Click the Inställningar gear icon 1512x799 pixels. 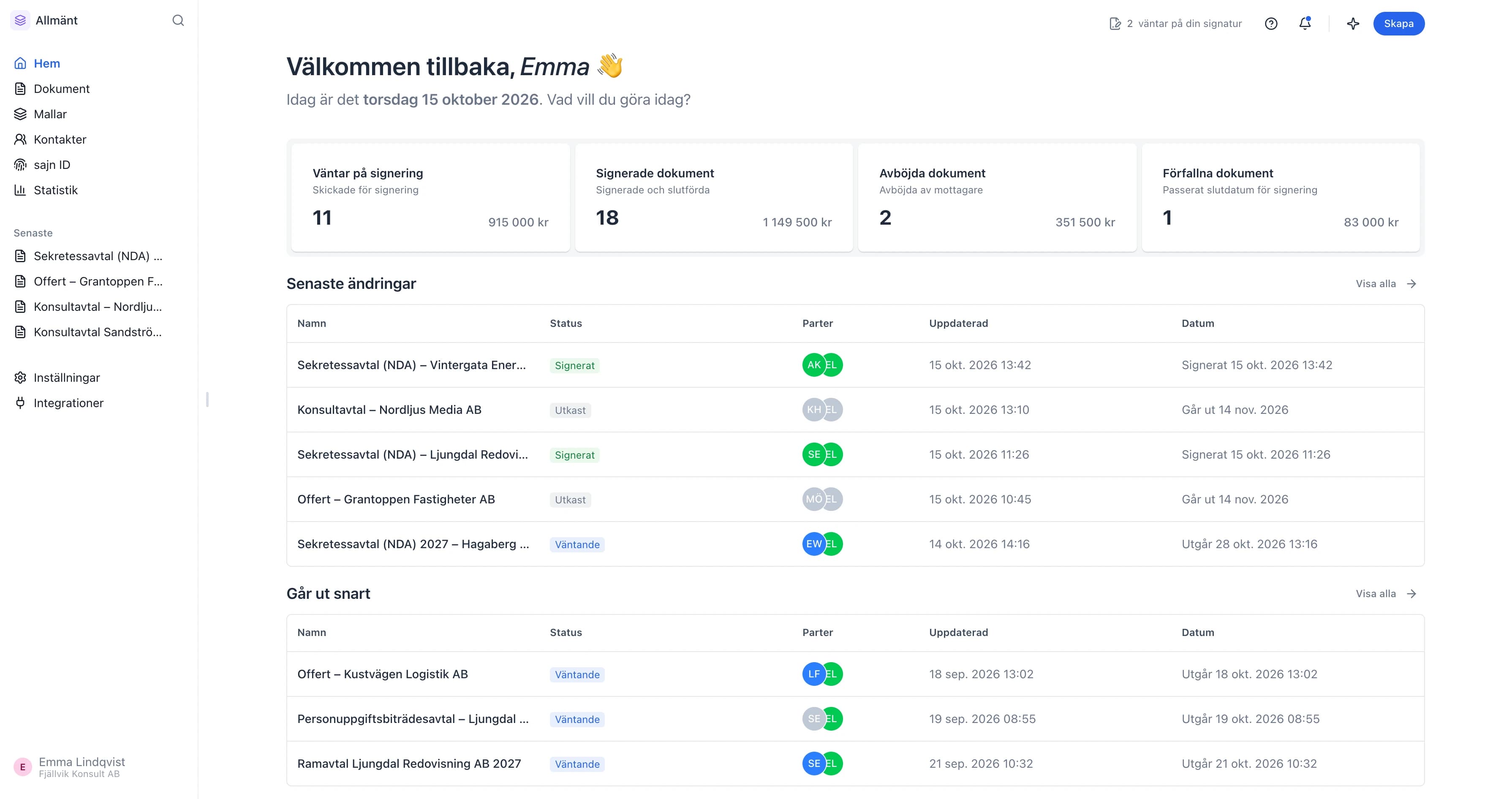pyautogui.click(x=21, y=378)
